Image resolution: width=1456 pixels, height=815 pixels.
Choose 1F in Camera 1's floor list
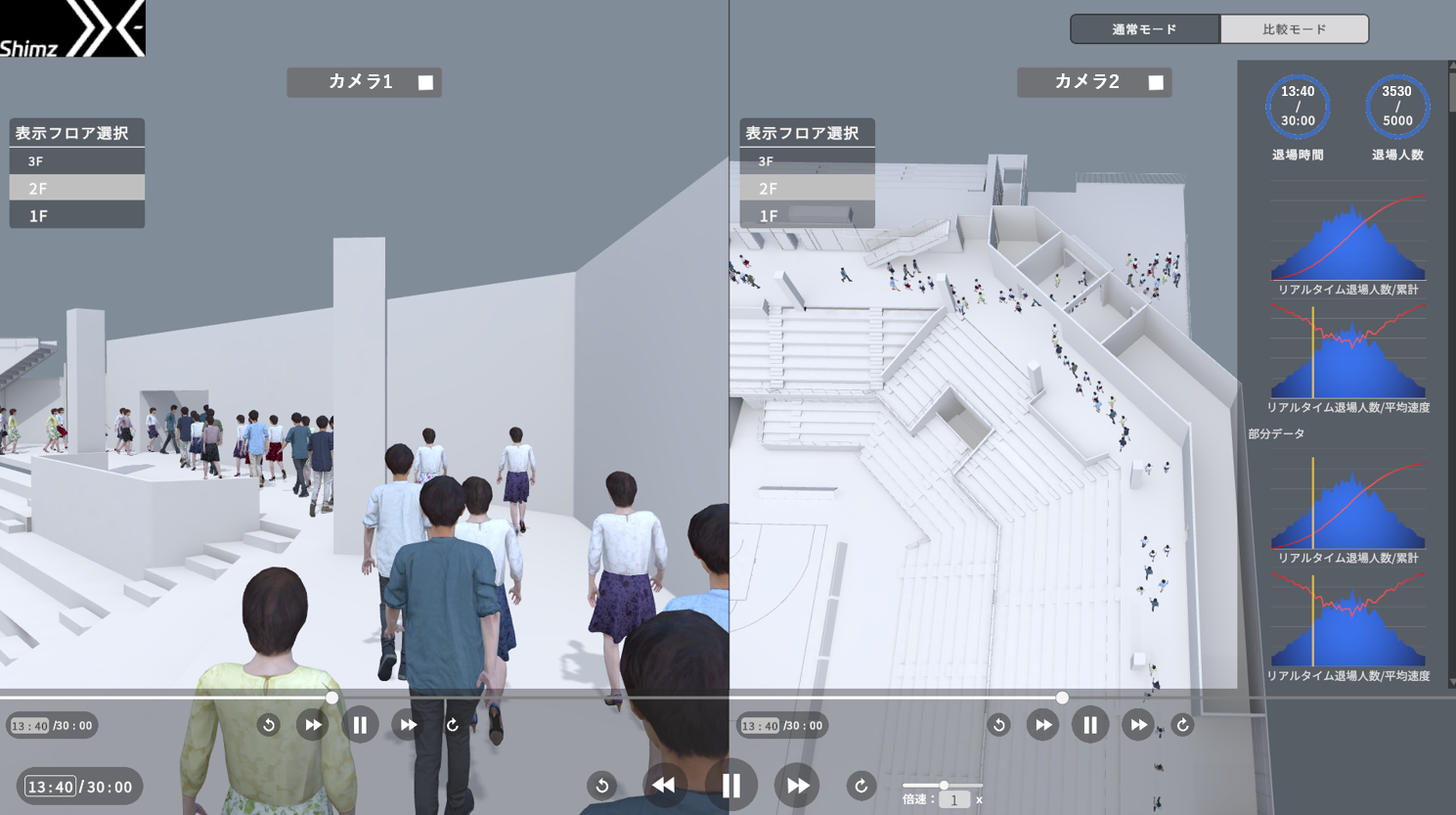click(77, 216)
